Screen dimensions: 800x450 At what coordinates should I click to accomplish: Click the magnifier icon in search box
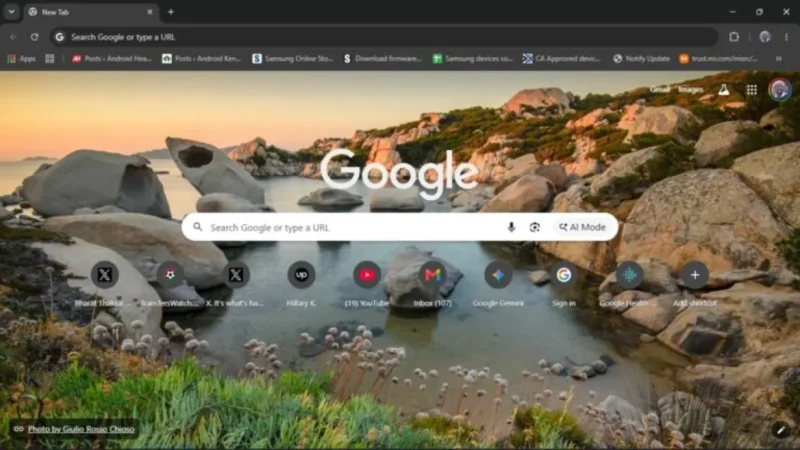click(x=198, y=227)
